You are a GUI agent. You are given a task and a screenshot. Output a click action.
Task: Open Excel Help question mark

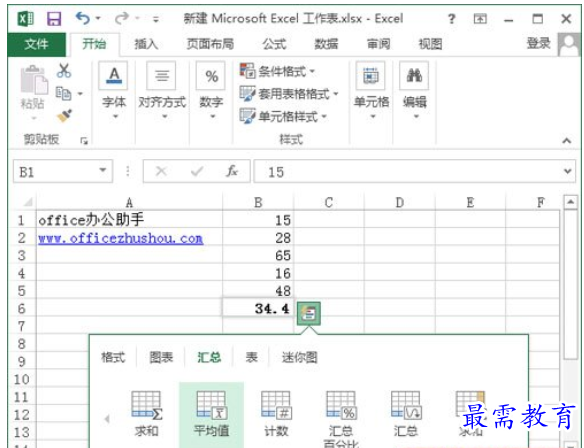click(x=451, y=19)
